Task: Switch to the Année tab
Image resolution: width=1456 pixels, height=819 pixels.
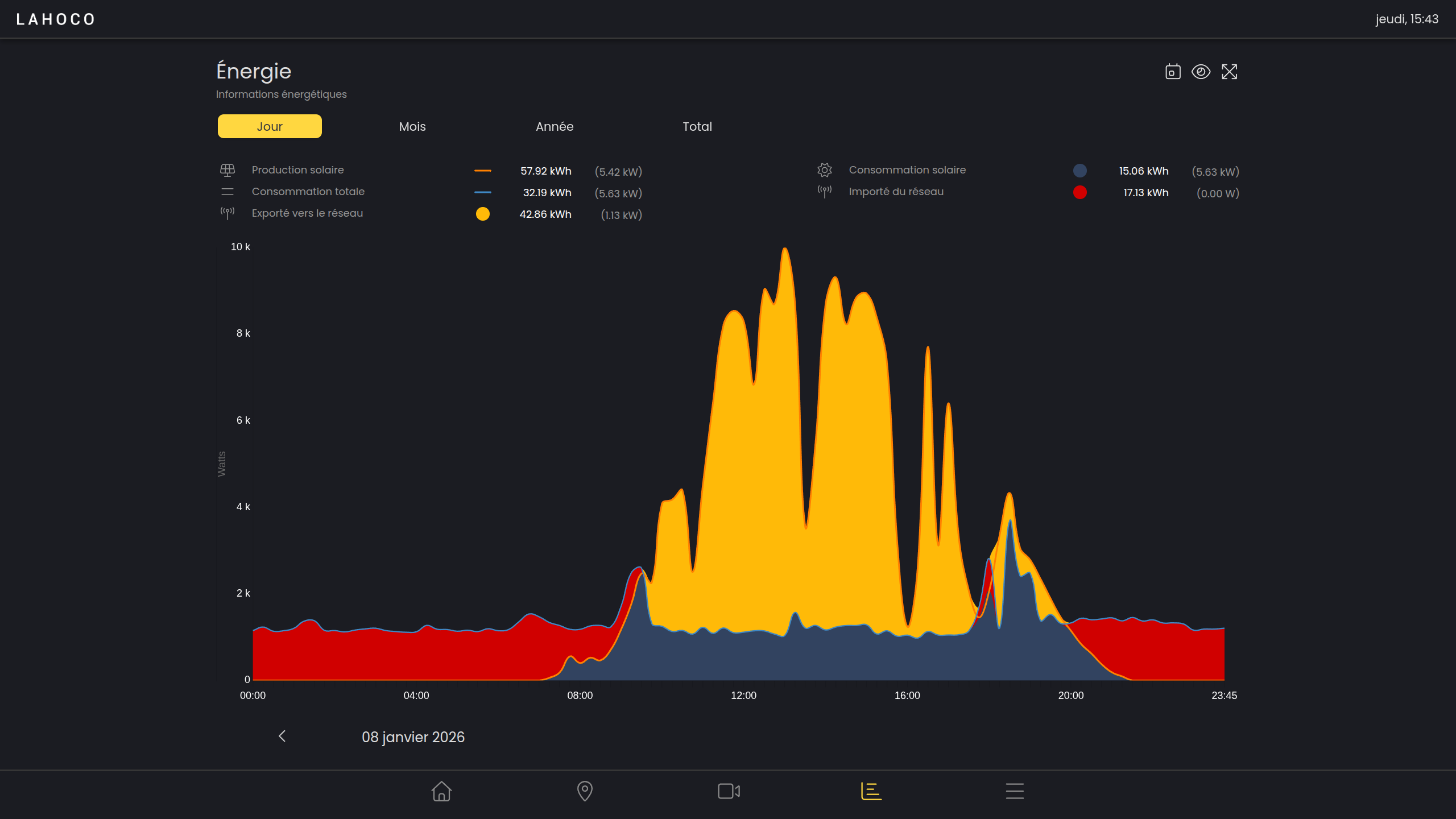Action: 555,126
